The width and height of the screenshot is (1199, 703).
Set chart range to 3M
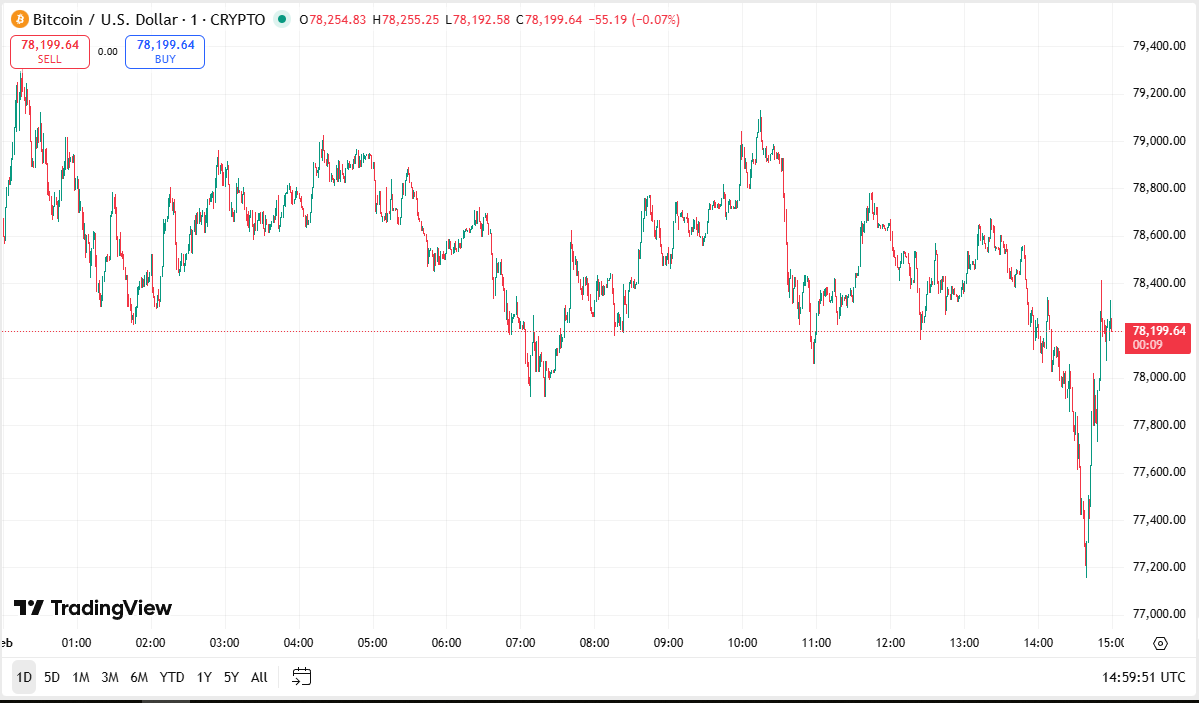(x=110, y=677)
